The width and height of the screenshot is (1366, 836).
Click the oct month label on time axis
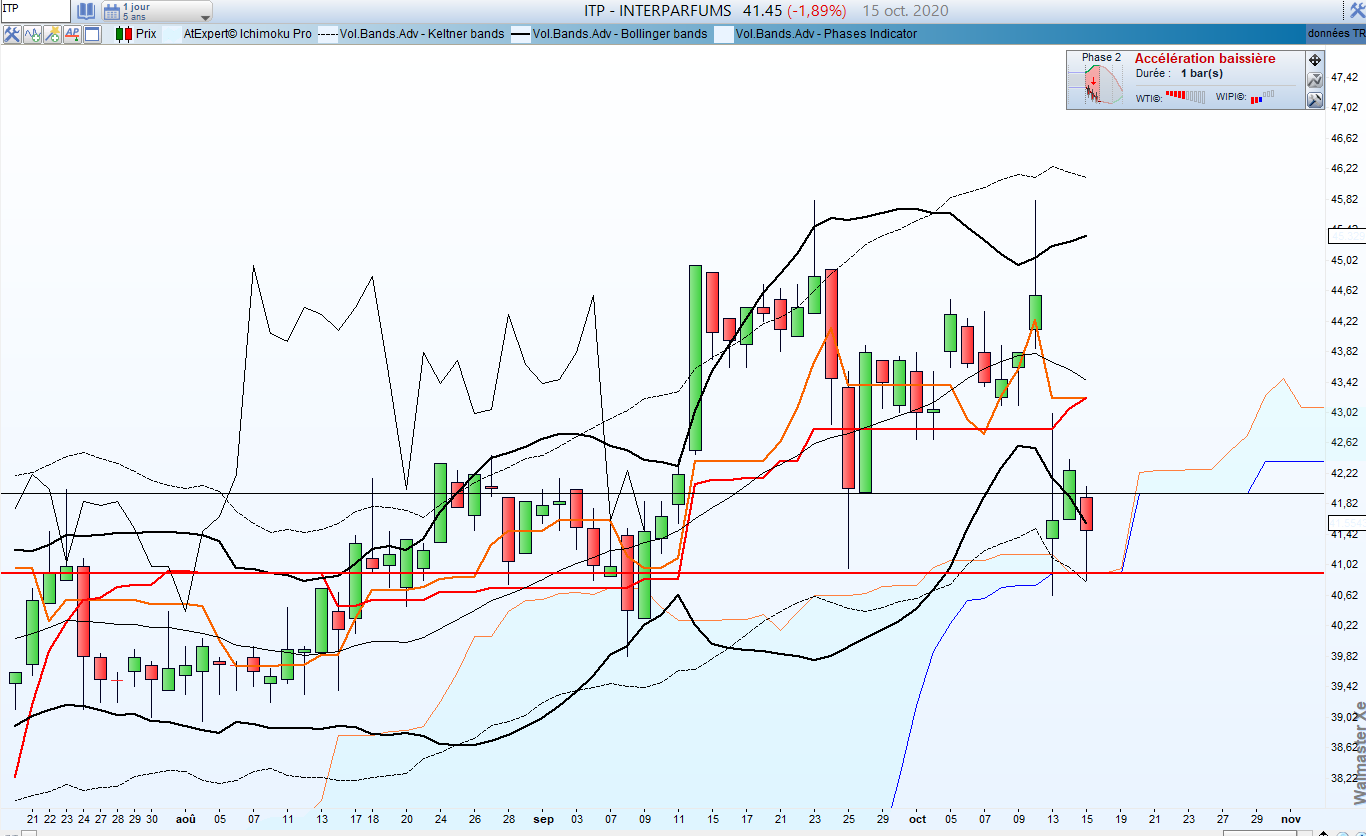[918, 819]
